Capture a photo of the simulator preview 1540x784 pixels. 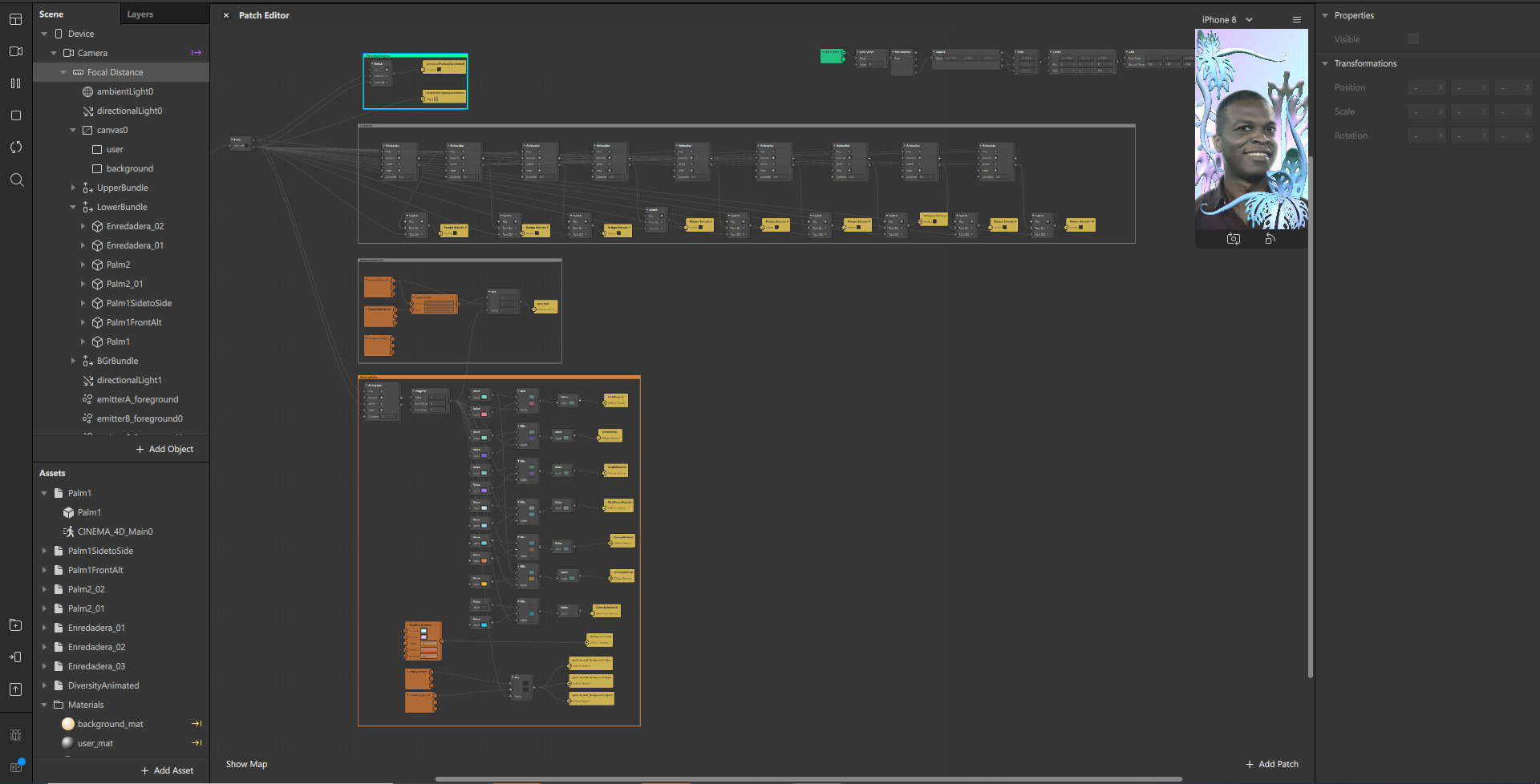(x=1234, y=239)
